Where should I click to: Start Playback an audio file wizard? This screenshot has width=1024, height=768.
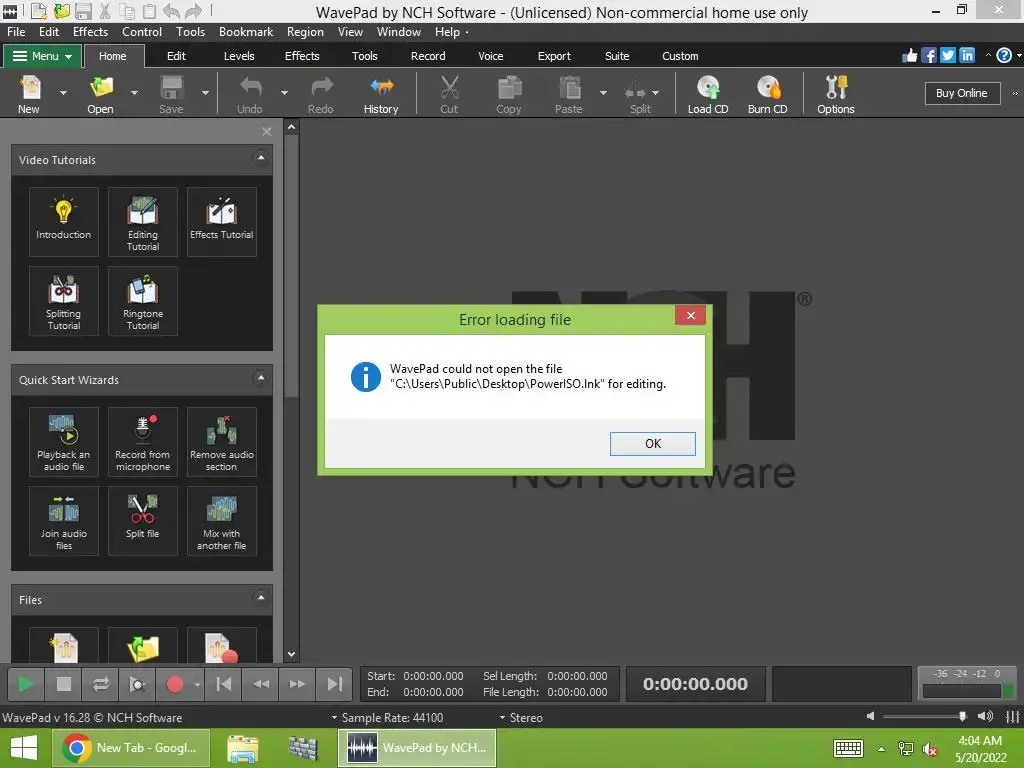[63, 441]
